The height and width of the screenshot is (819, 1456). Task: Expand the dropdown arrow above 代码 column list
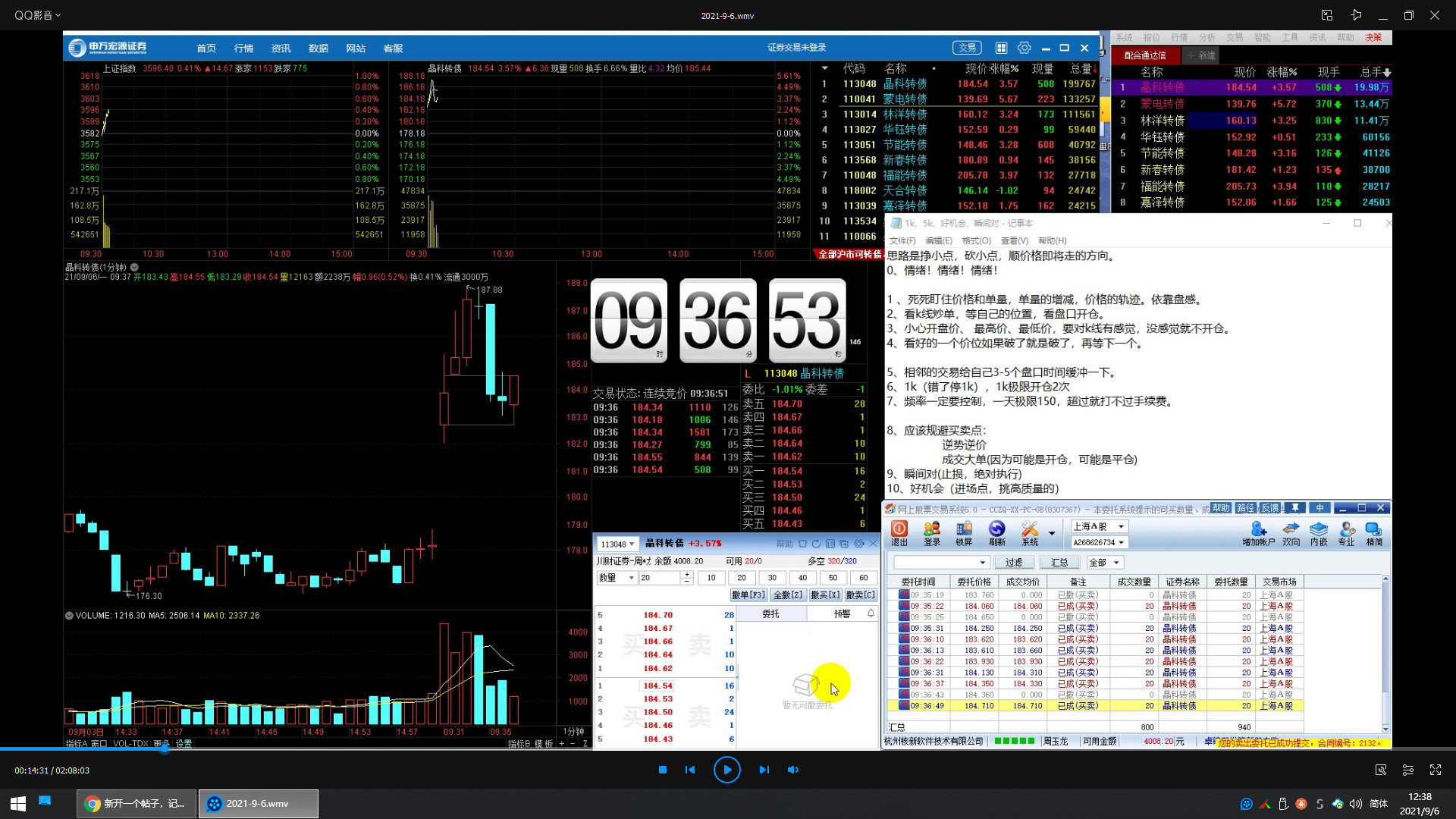click(x=824, y=68)
